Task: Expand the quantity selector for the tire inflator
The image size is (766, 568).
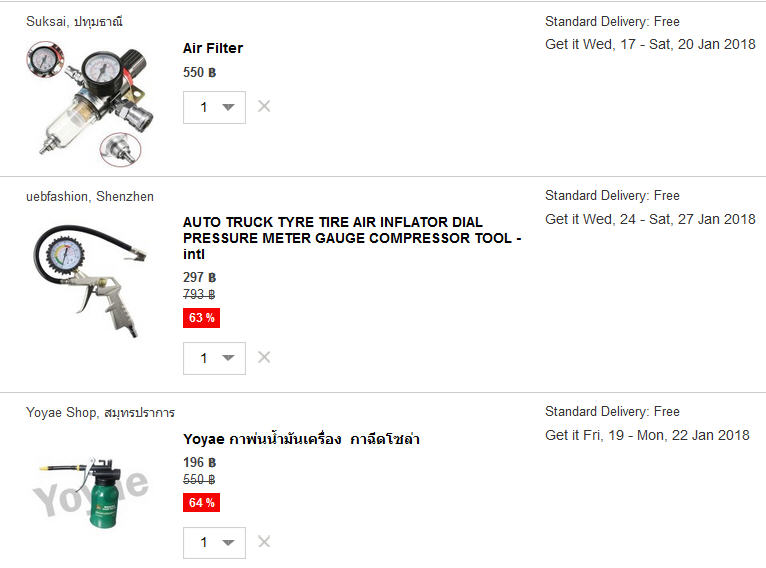Action: (214, 358)
